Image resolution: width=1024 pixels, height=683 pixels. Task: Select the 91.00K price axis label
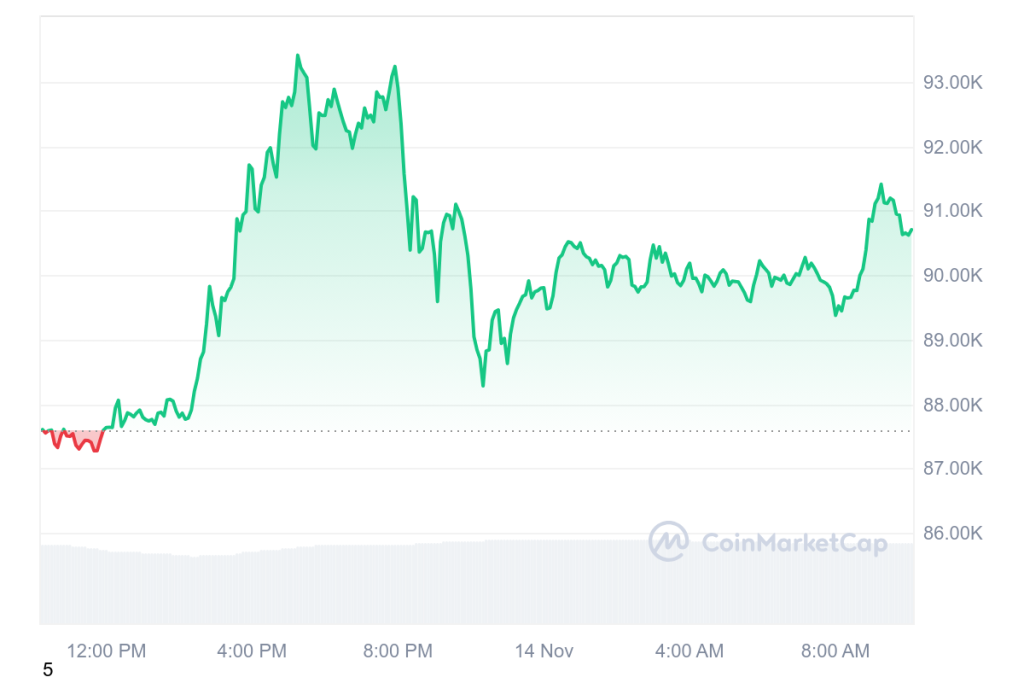[954, 212]
